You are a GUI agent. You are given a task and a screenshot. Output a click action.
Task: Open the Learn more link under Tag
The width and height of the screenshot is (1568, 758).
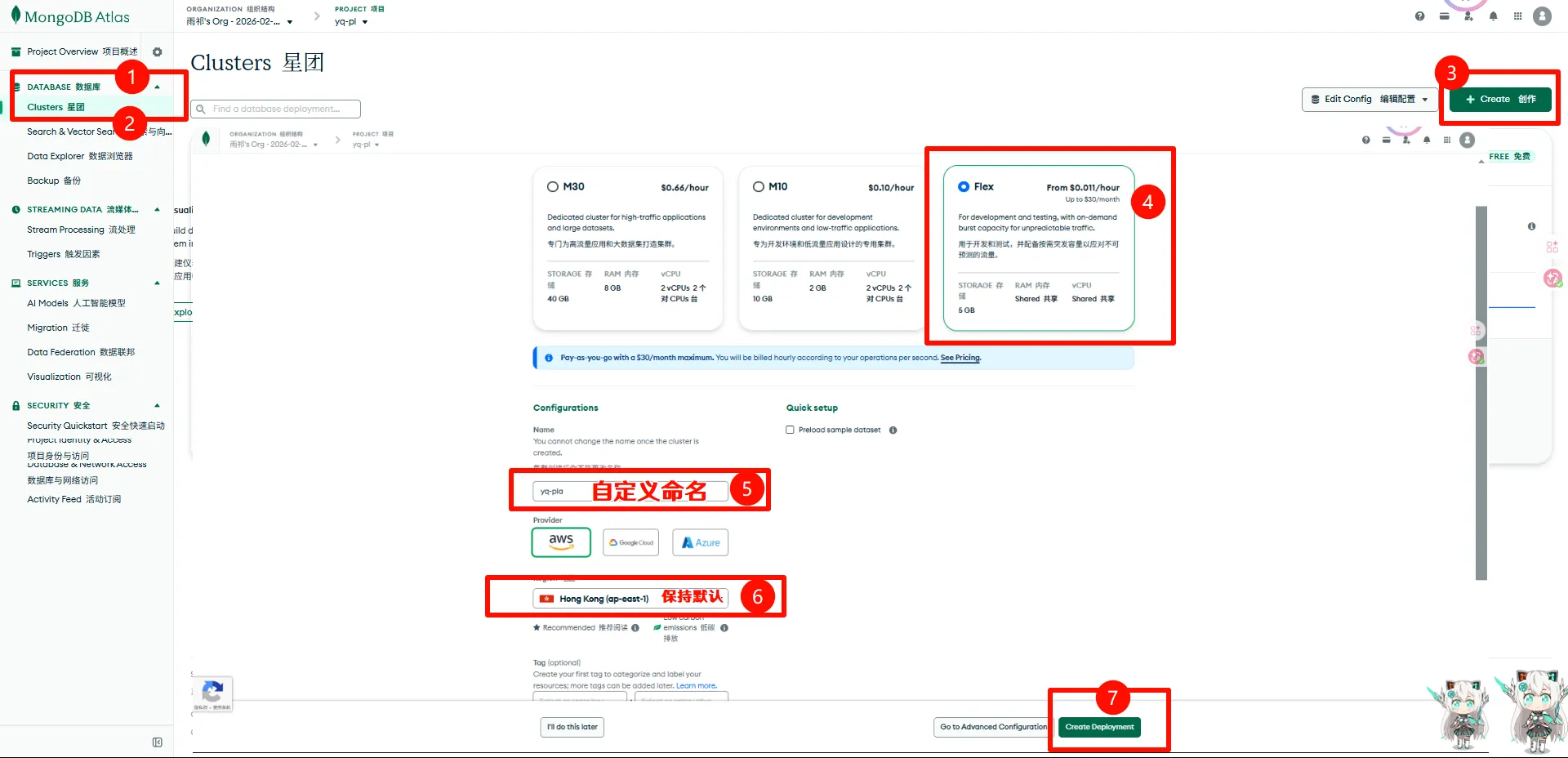(697, 686)
